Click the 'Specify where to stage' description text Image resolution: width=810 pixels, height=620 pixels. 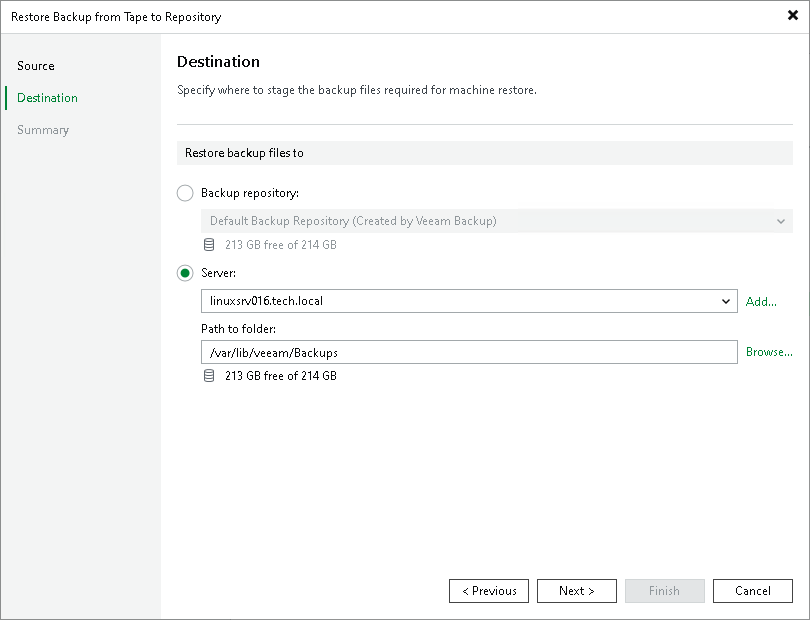point(356,90)
